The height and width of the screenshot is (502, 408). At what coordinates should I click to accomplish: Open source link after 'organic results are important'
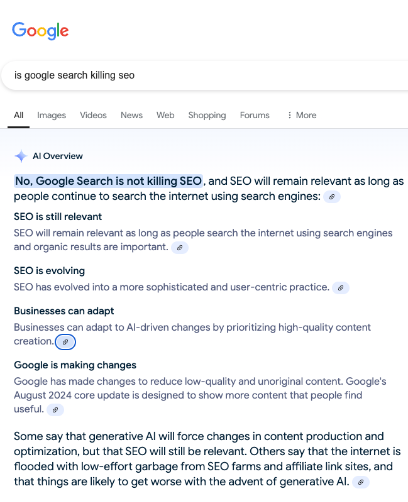point(180,248)
